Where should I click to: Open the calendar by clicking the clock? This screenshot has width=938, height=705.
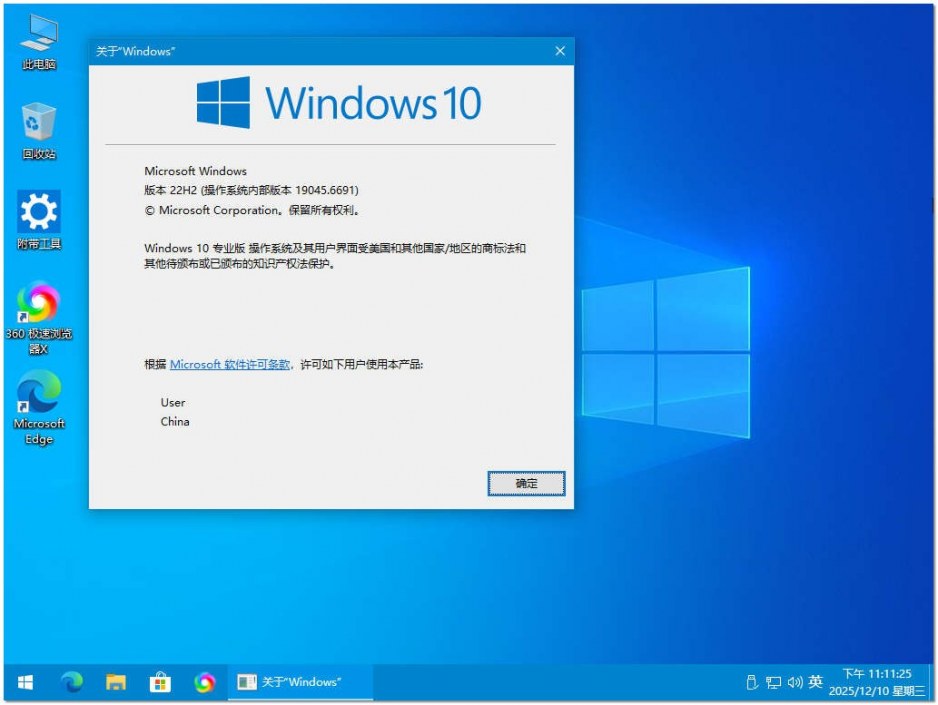click(x=878, y=682)
